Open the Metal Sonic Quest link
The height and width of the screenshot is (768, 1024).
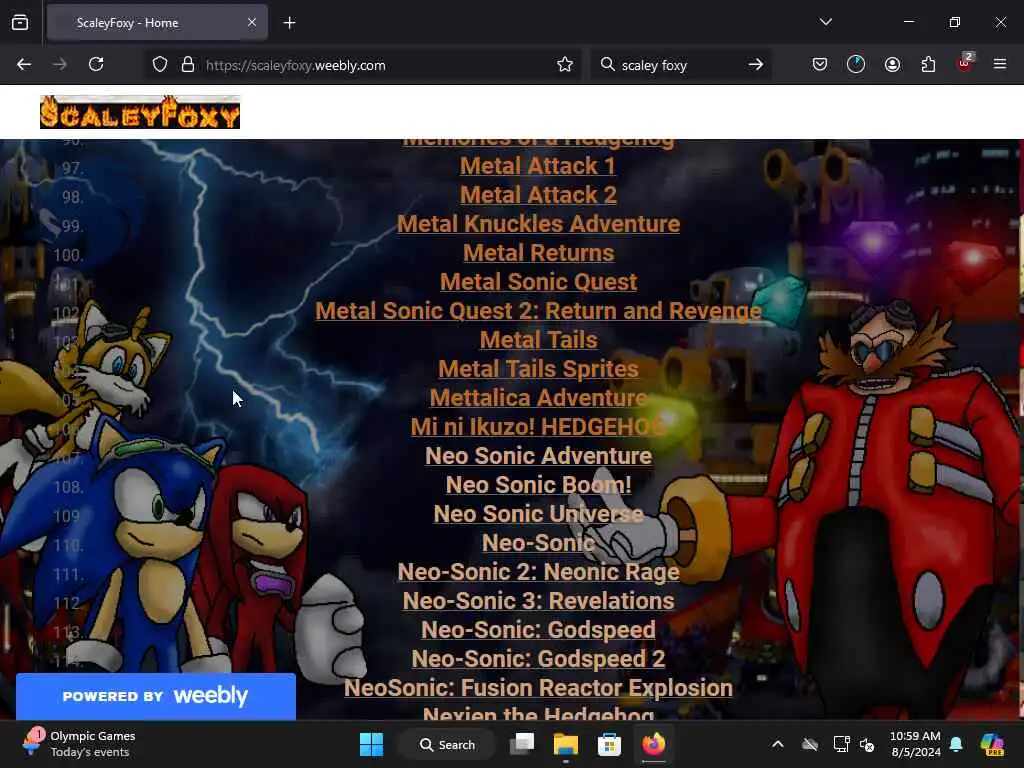pos(538,281)
